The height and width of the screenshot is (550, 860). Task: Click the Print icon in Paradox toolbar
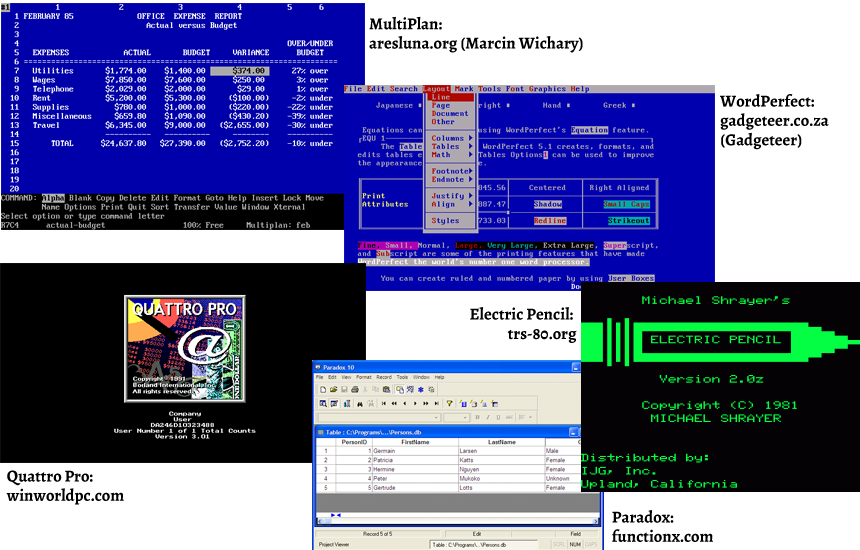(355, 389)
